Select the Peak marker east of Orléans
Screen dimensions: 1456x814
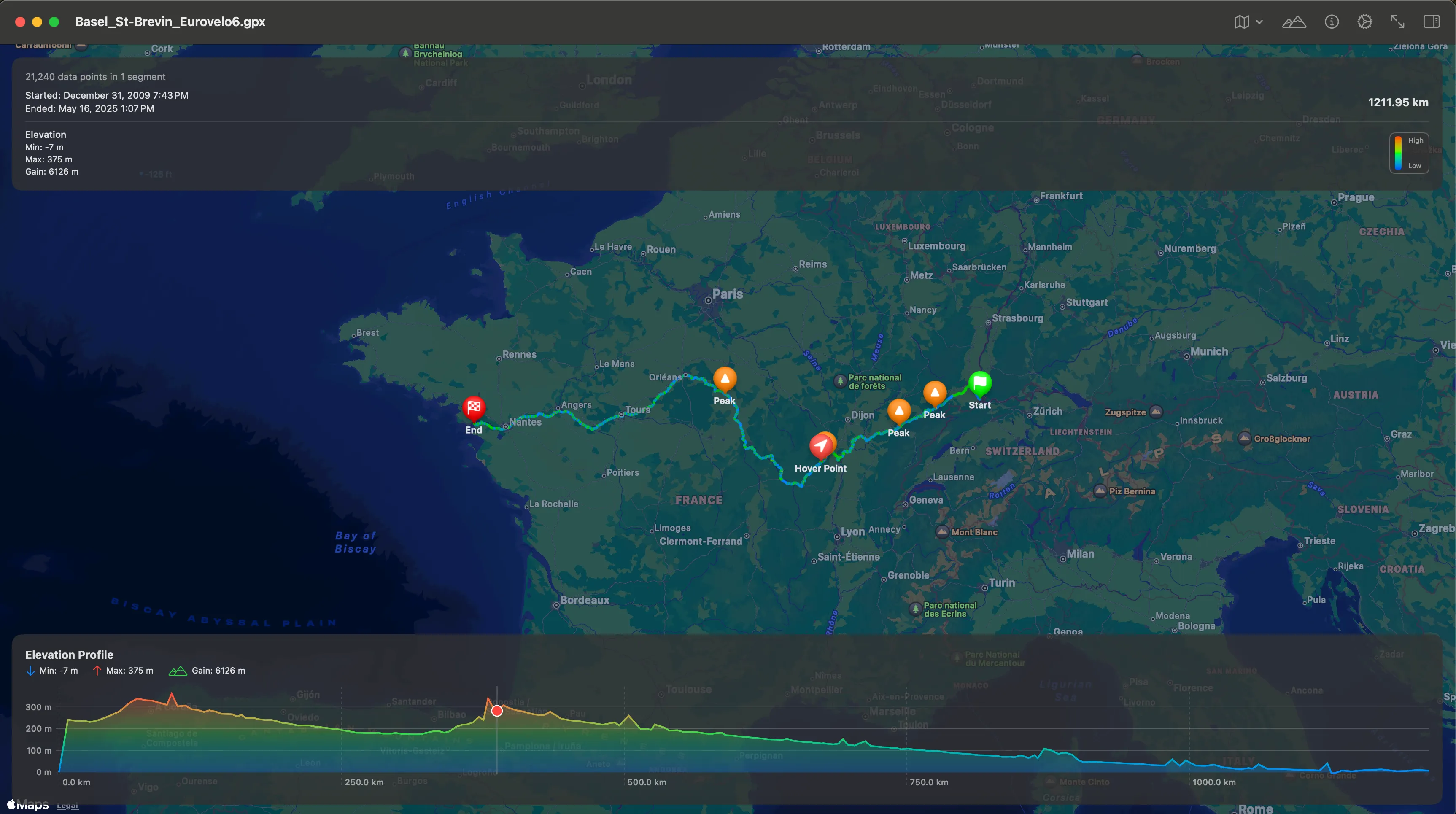[x=725, y=379]
